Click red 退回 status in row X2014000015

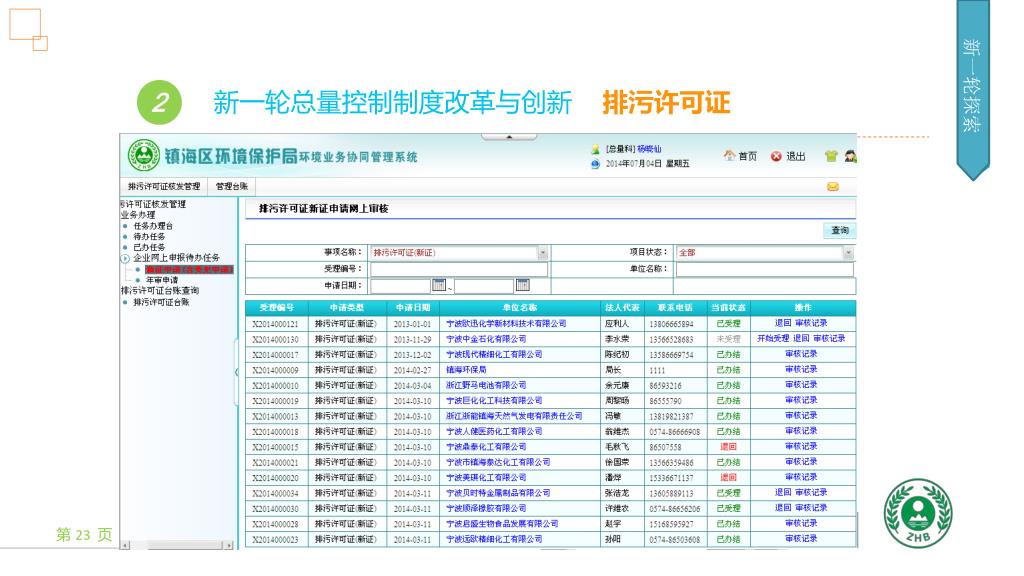point(728,447)
